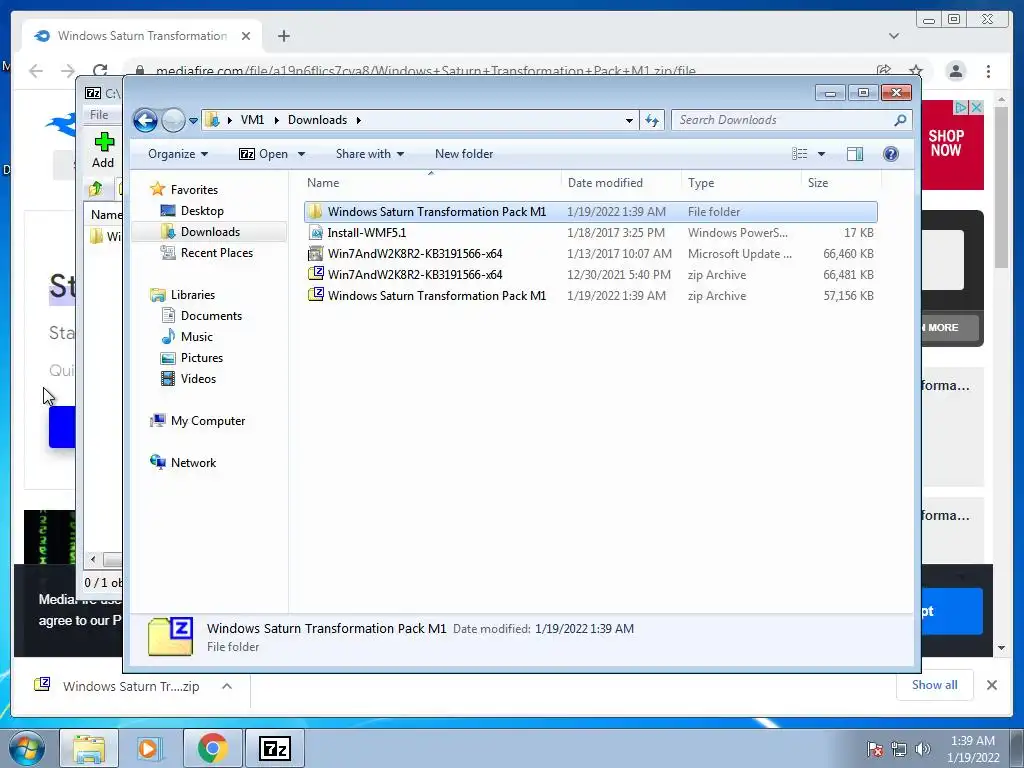Expand the address bar history dropdown

[629, 120]
